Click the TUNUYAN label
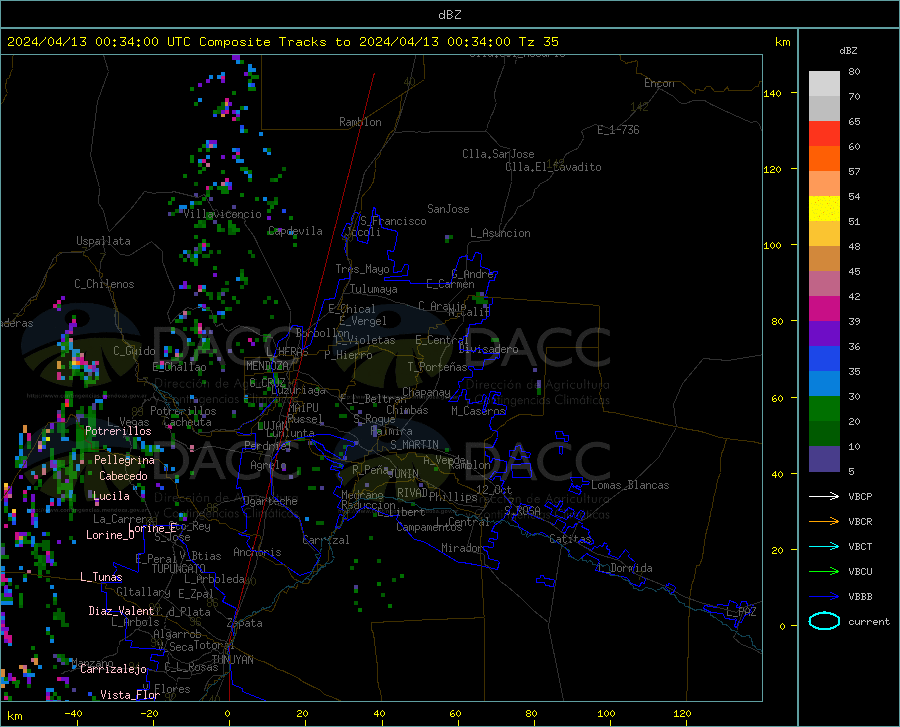Screen dimensions: 900x727 [232, 660]
